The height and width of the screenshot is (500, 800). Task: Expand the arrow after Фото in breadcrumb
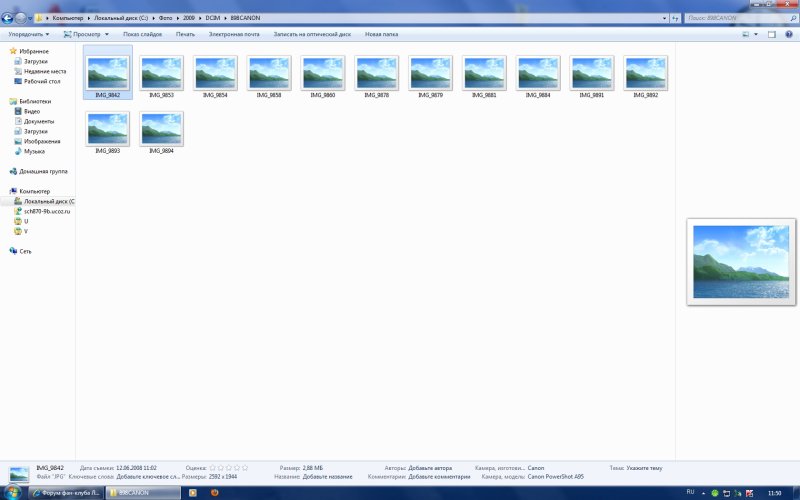point(178,18)
